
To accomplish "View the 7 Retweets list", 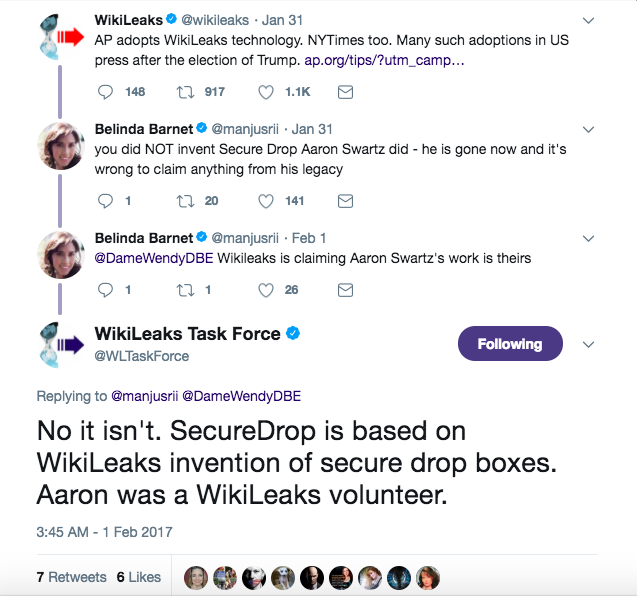I will (71, 577).
